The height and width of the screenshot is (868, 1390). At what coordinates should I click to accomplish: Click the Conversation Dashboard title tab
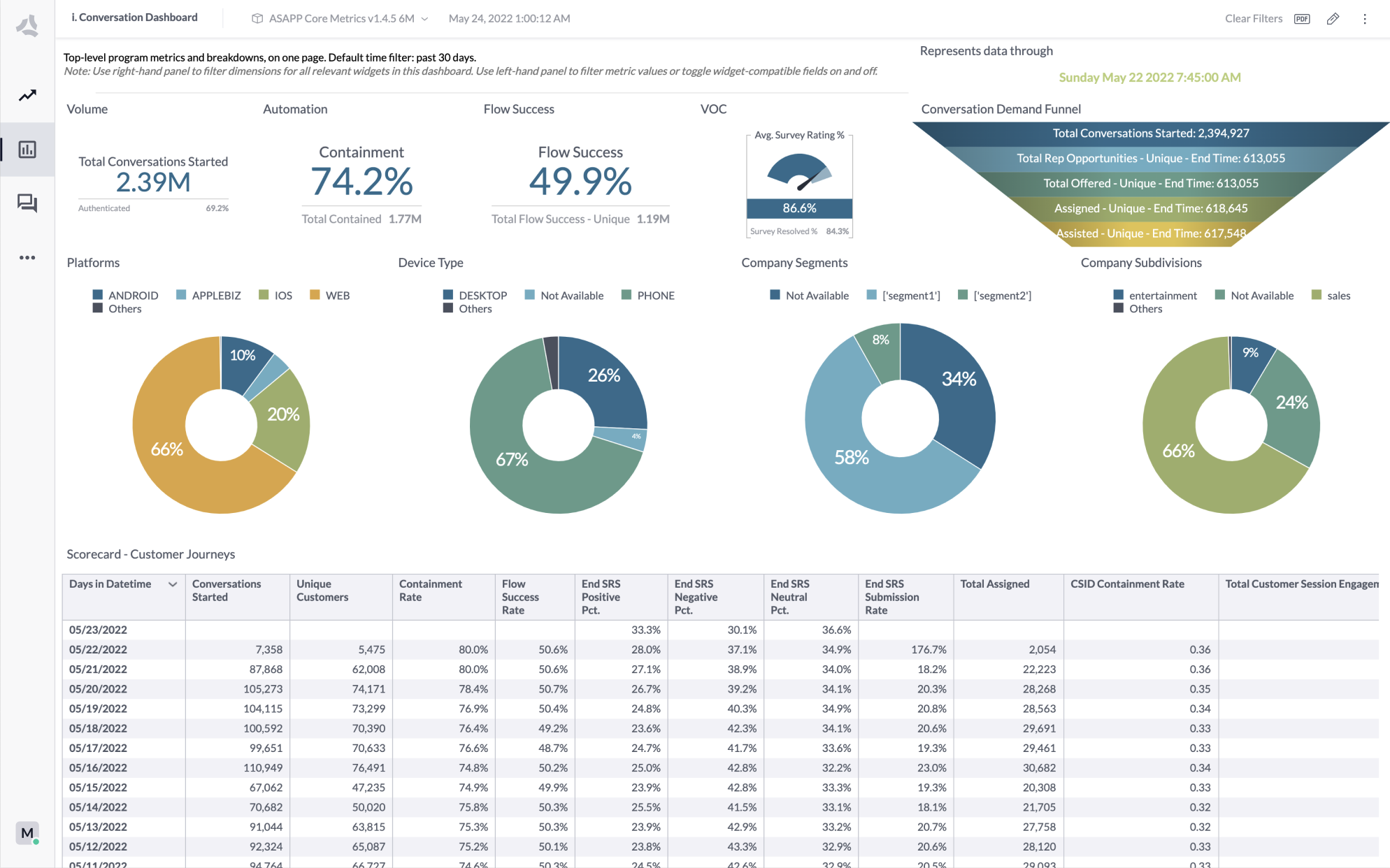click(134, 17)
